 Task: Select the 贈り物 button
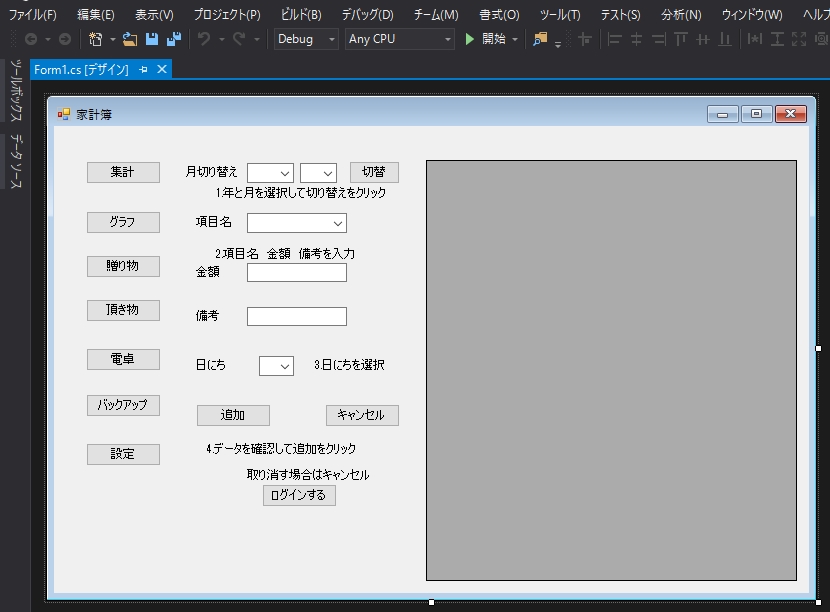click(123, 266)
